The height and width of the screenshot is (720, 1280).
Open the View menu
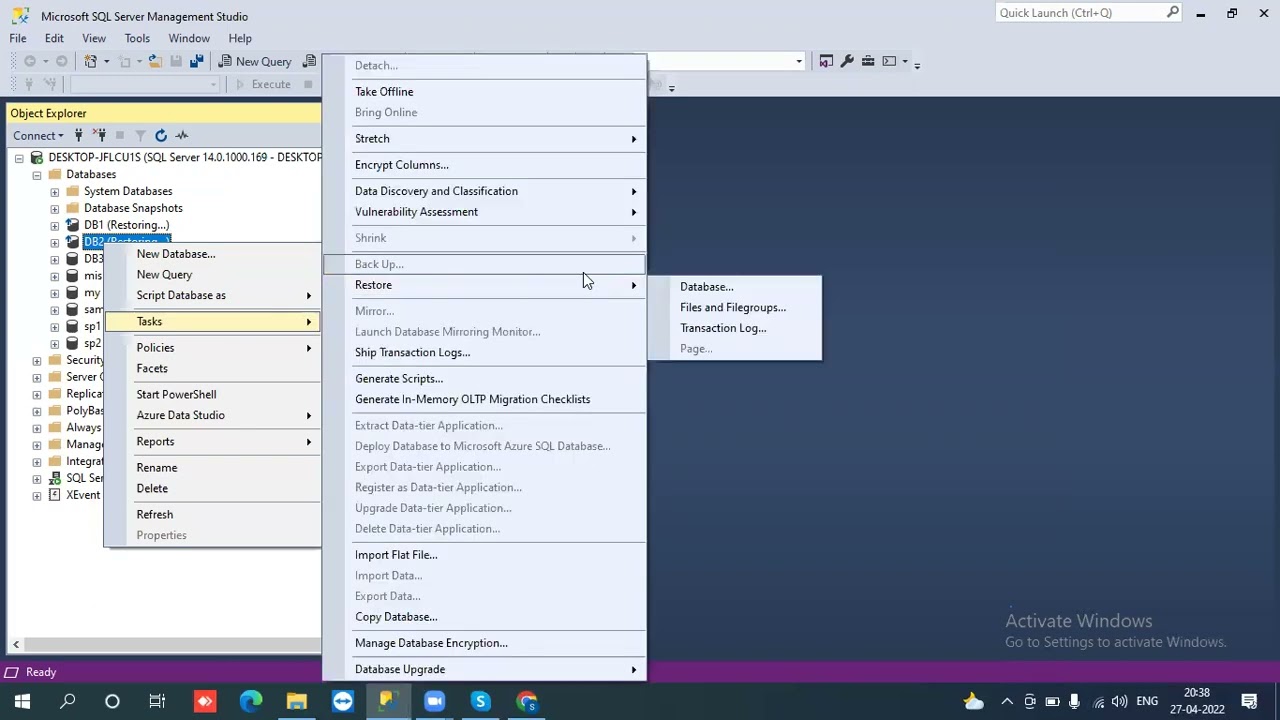(x=94, y=38)
